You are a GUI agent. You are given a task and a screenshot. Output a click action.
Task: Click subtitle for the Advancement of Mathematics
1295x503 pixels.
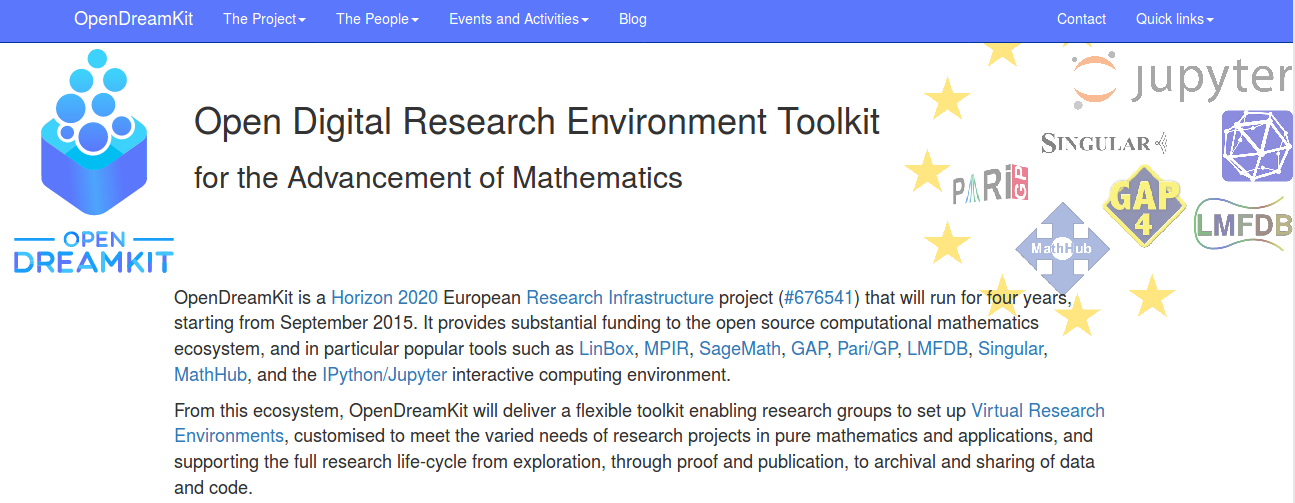click(x=438, y=178)
